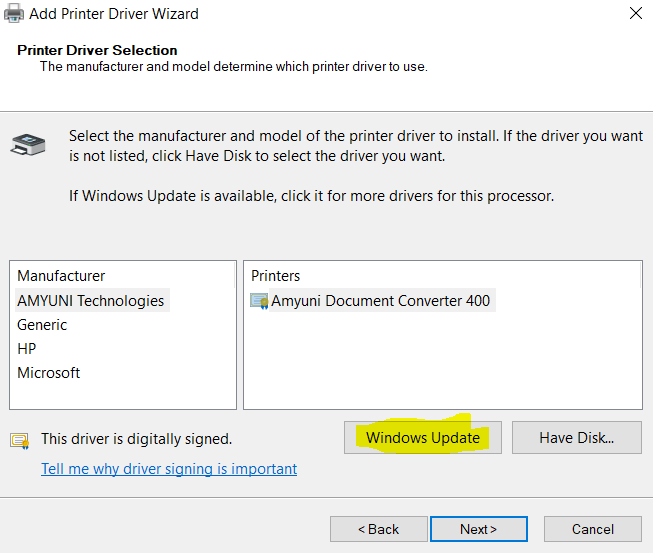The height and width of the screenshot is (553, 653).
Task: Select Amyuni Document Converter 400 printer
Action: pos(380,300)
